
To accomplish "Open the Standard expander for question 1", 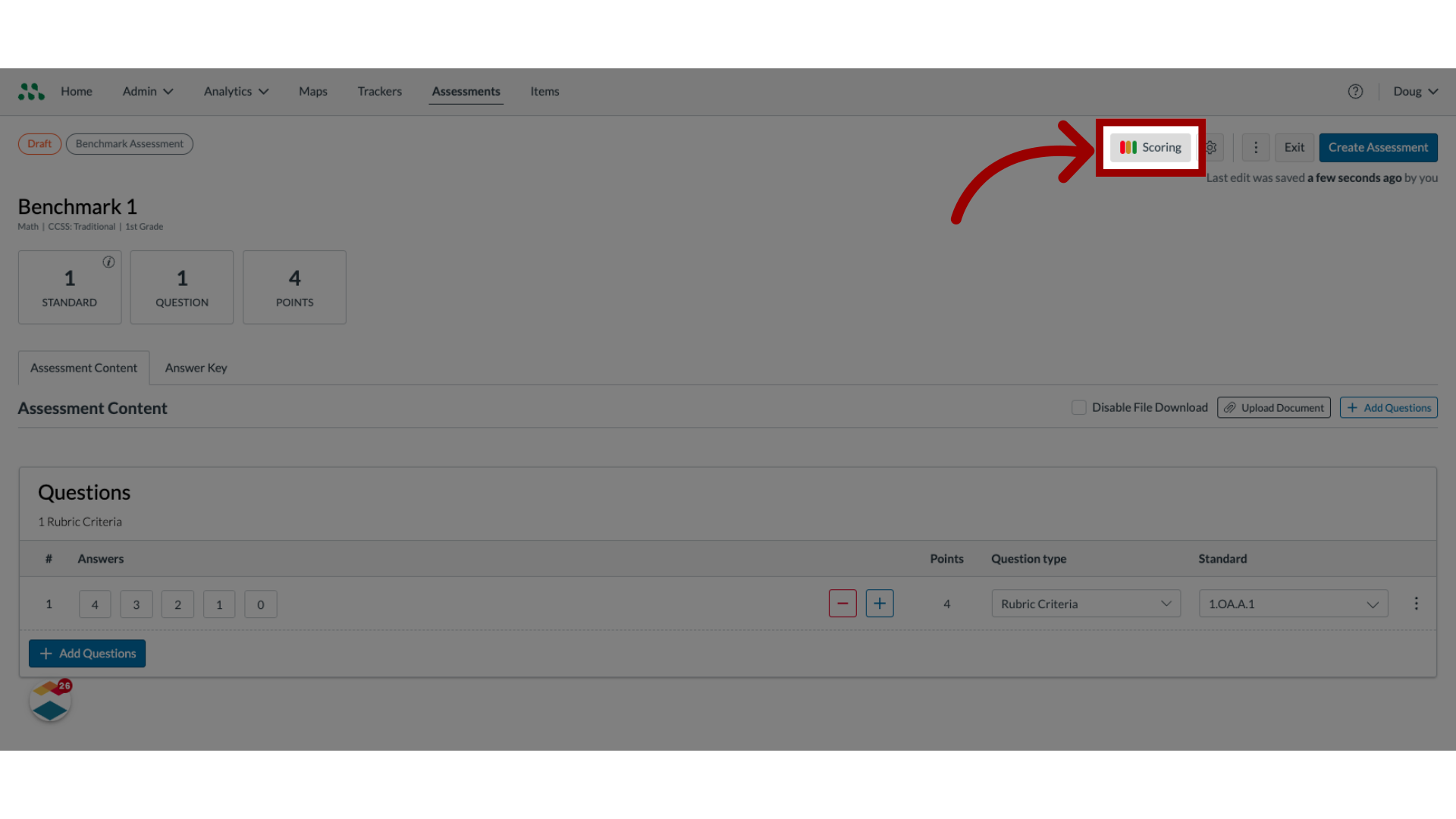I will click(x=1372, y=604).
